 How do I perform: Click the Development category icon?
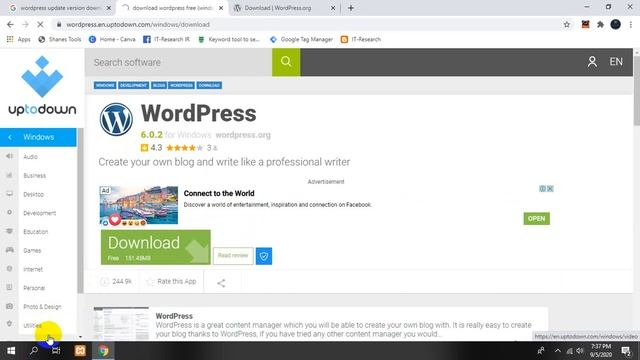9,213
